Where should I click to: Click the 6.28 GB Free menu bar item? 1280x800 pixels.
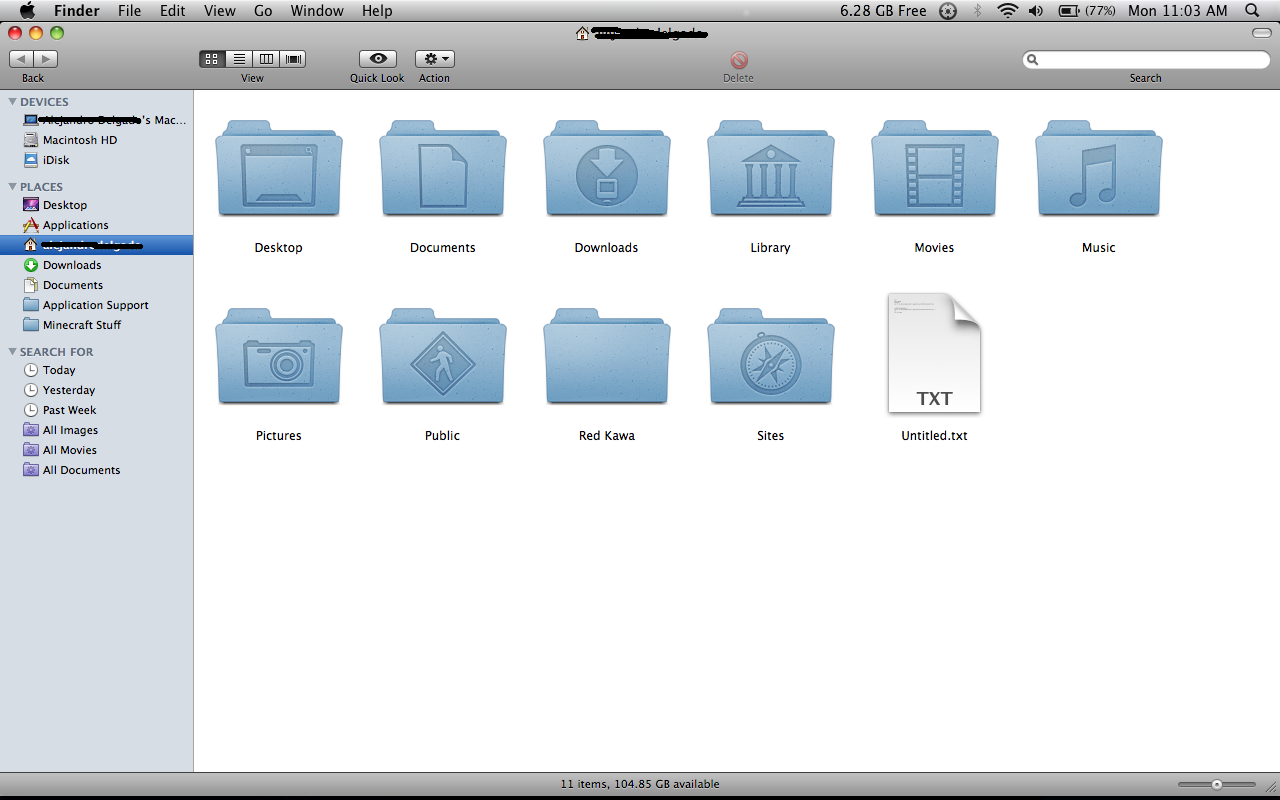tap(883, 10)
